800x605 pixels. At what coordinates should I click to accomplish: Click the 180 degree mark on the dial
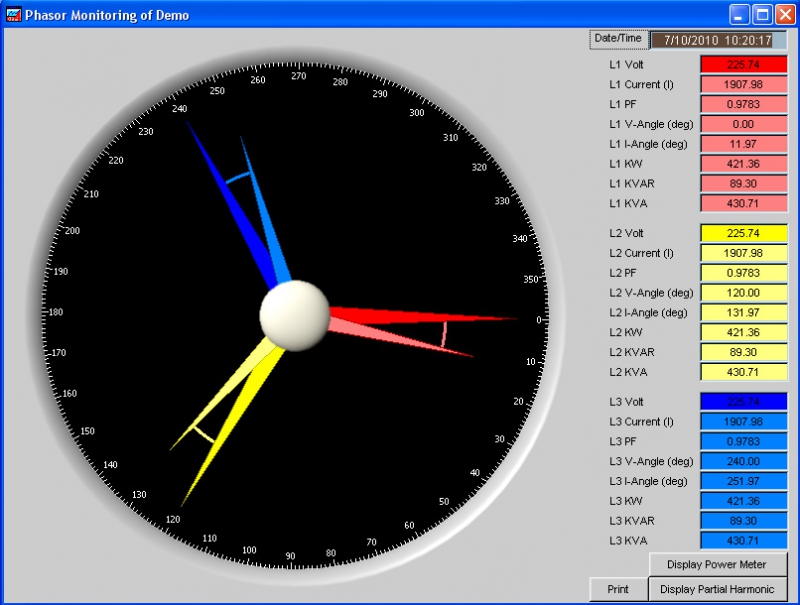click(x=56, y=312)
